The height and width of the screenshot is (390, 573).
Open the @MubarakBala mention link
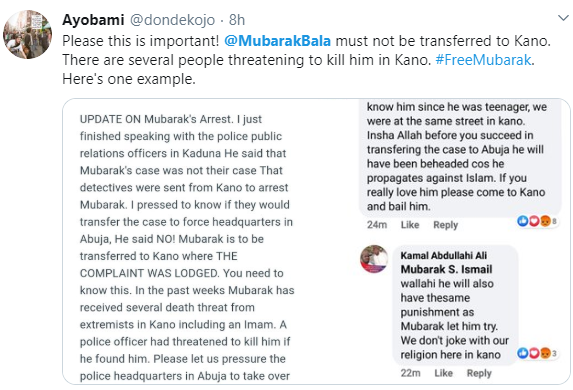point(277,41)
